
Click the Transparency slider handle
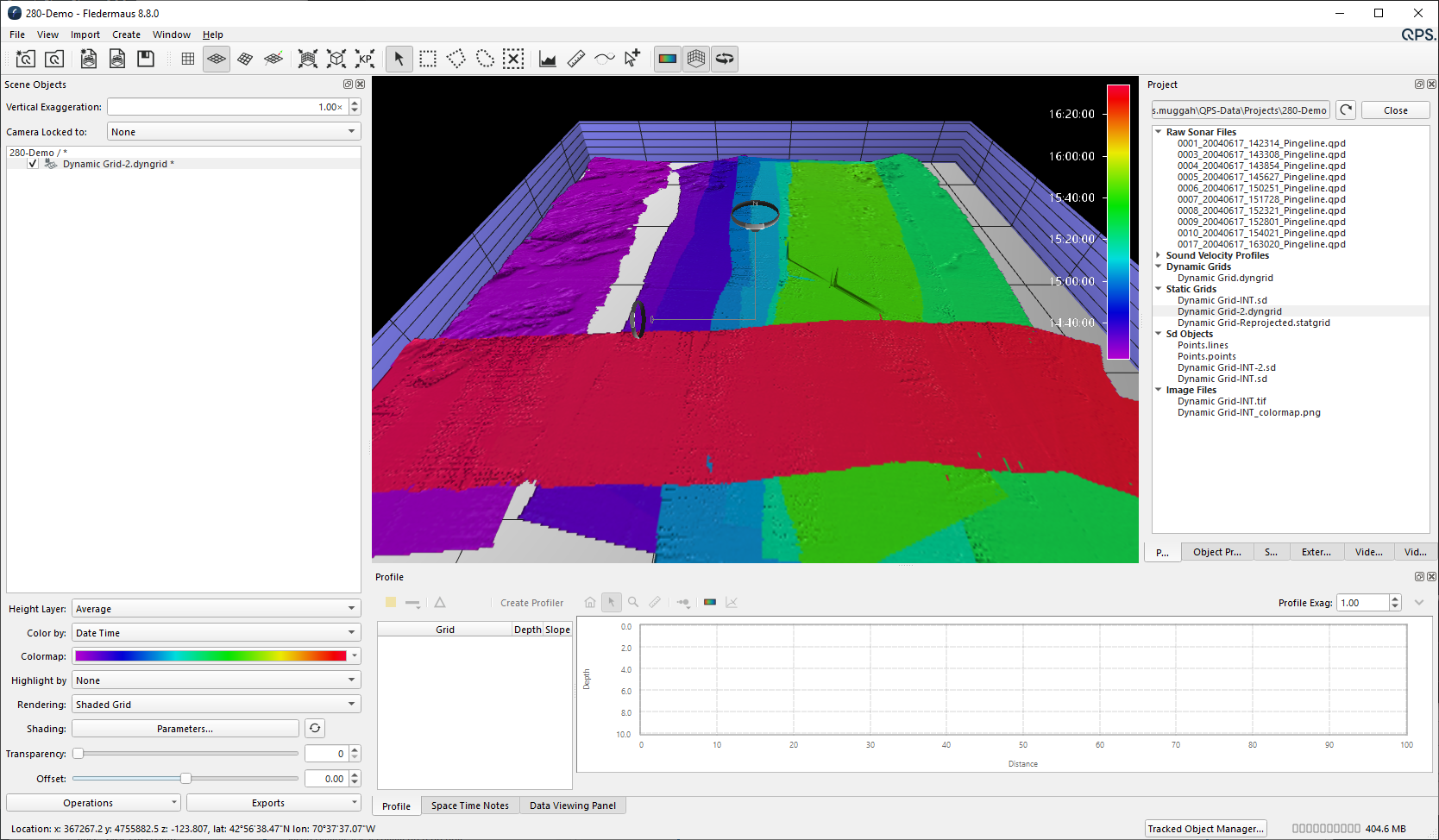(79, 754)
